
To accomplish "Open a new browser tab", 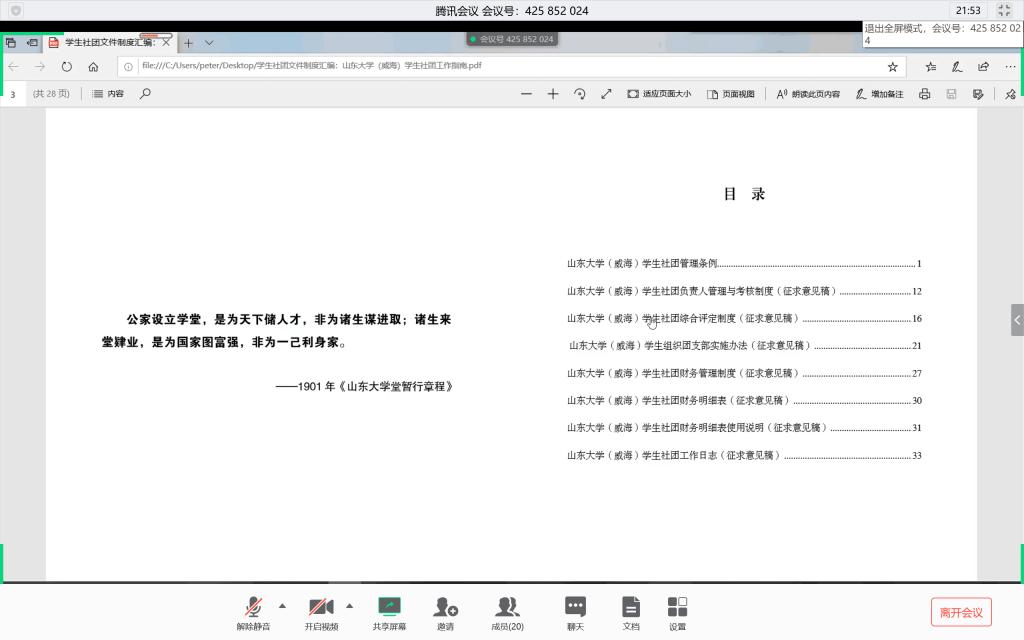I will click(188, 43).
